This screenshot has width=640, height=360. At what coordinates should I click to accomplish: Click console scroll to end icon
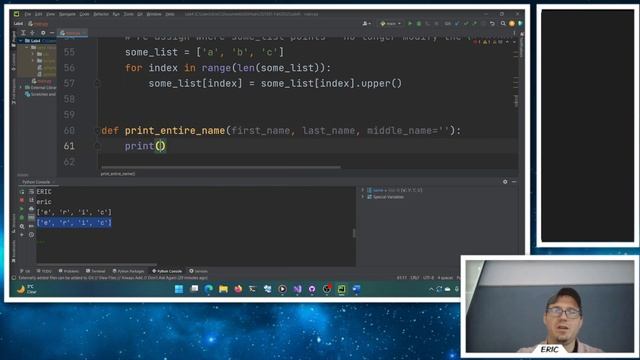click(x=31, y=200)
